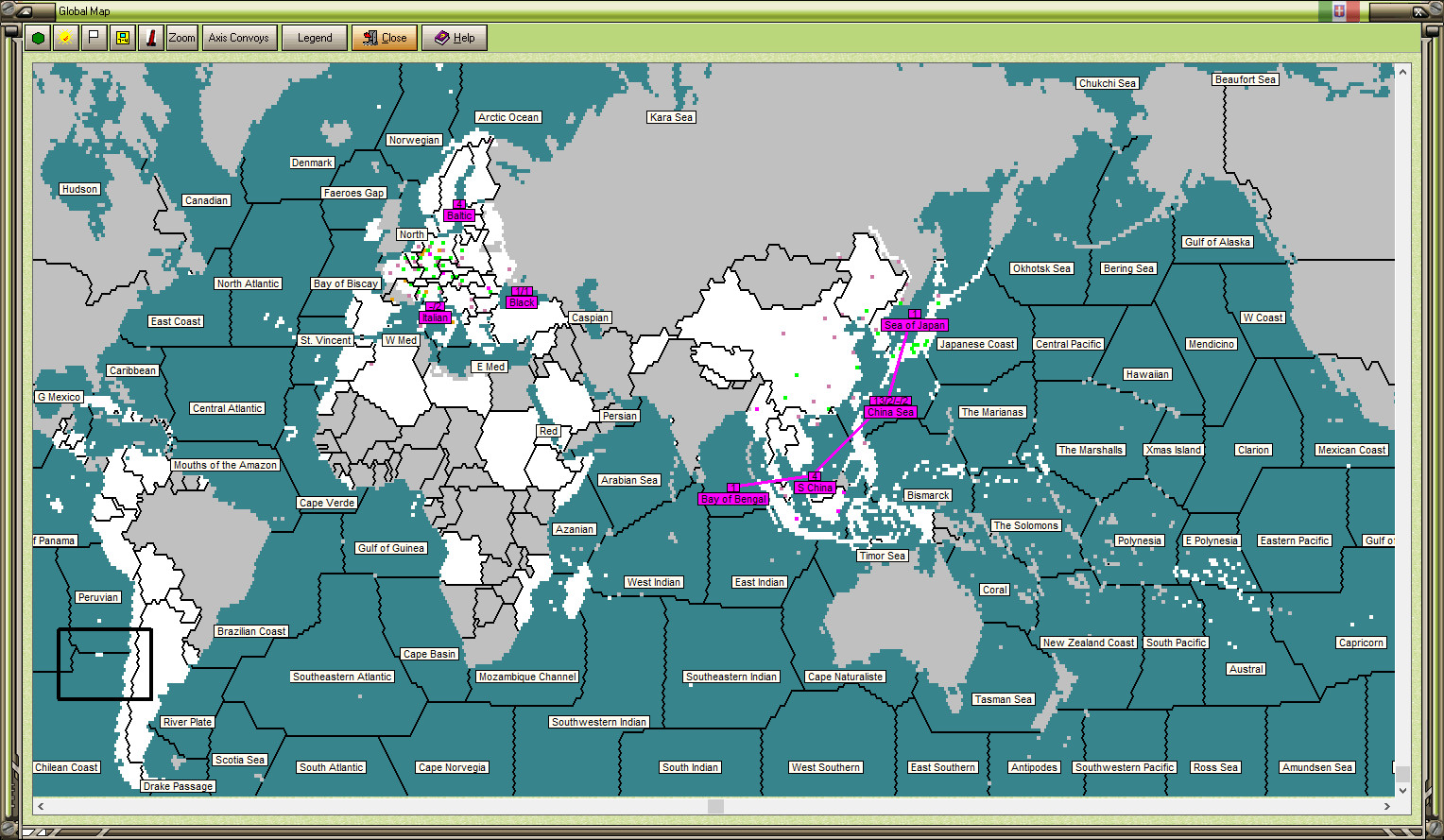Click the Faeroes Gap label
Screen dimensions: 1444x840
pos(353,193)
